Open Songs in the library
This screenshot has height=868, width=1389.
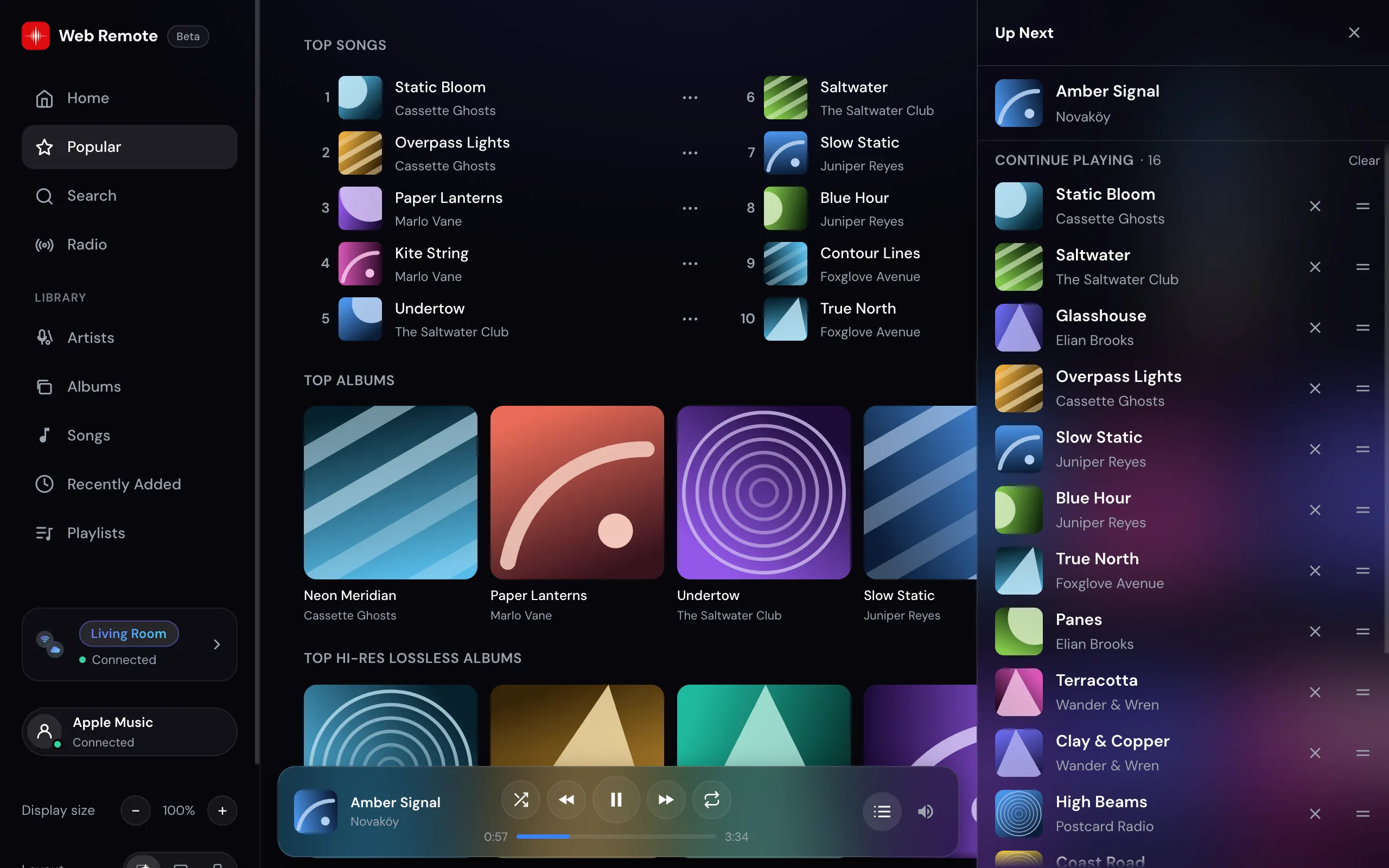coord(129,435)
